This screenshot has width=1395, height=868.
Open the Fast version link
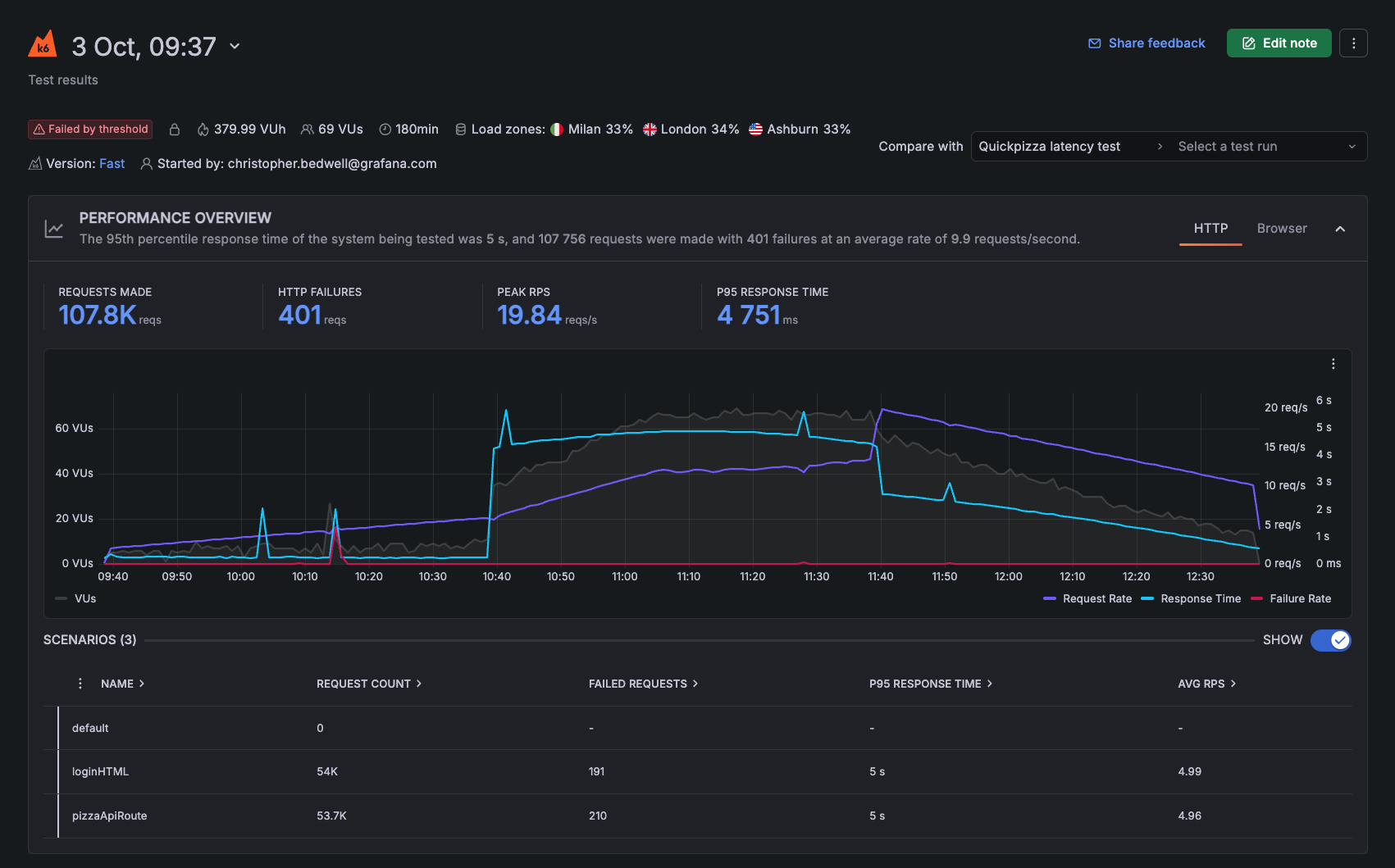(x=112, y=163)
